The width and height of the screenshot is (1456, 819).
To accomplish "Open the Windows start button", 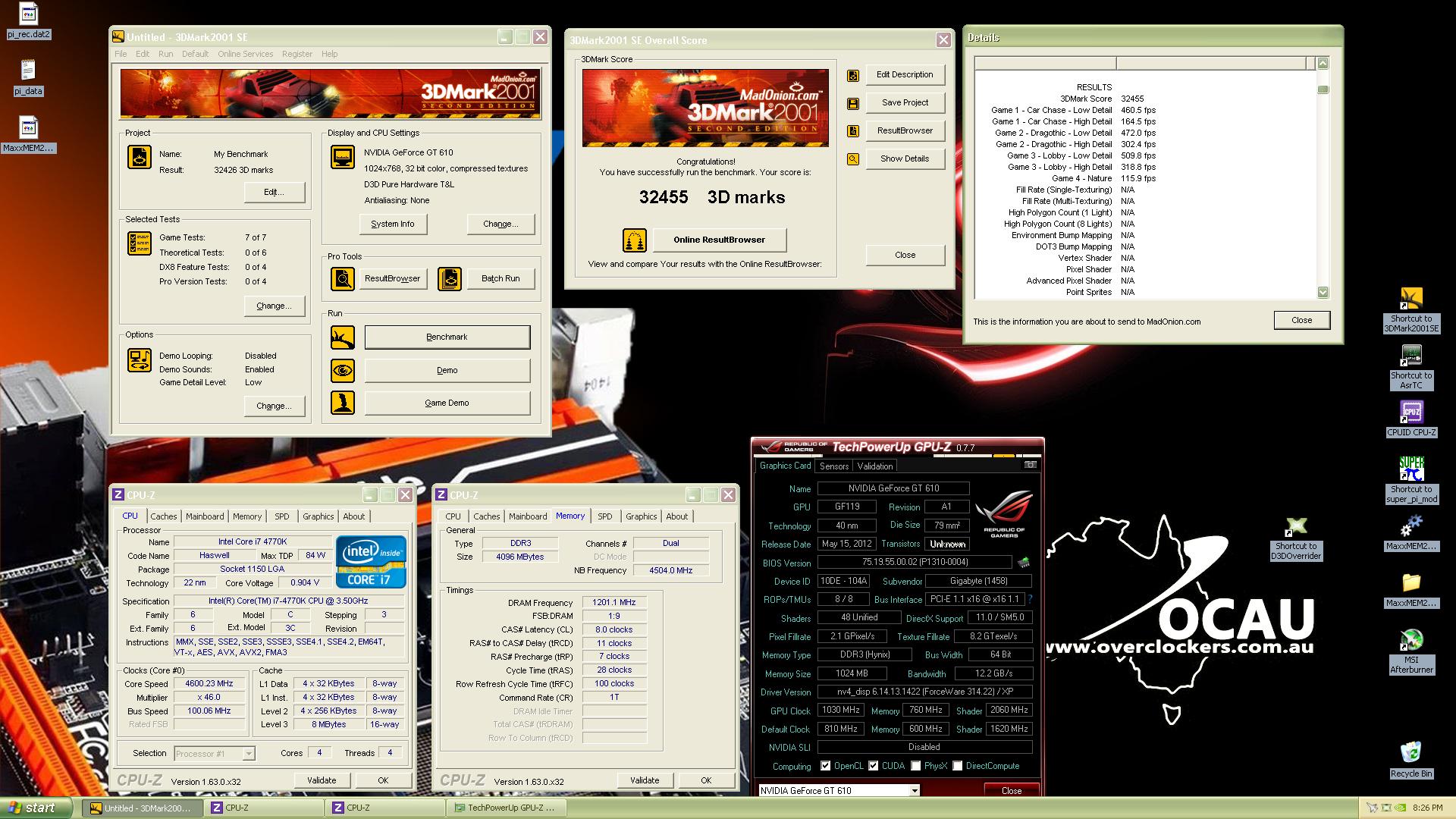I will tap(35, 808).
